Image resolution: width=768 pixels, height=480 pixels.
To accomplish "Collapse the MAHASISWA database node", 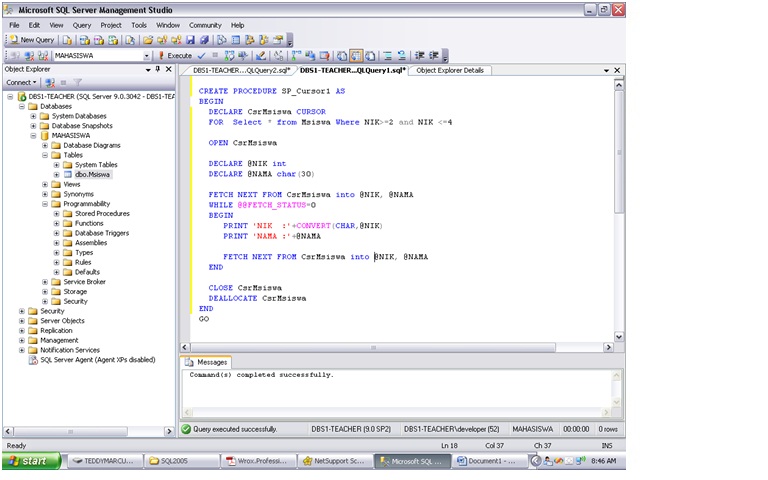I will (x=33, y=136).
